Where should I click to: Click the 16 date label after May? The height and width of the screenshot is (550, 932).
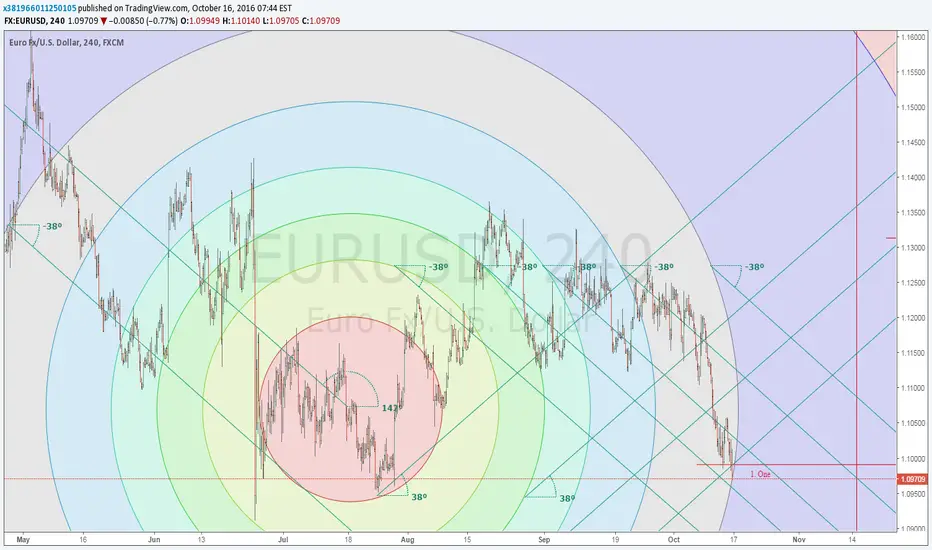pyautogui.click(x=83, y=540)
